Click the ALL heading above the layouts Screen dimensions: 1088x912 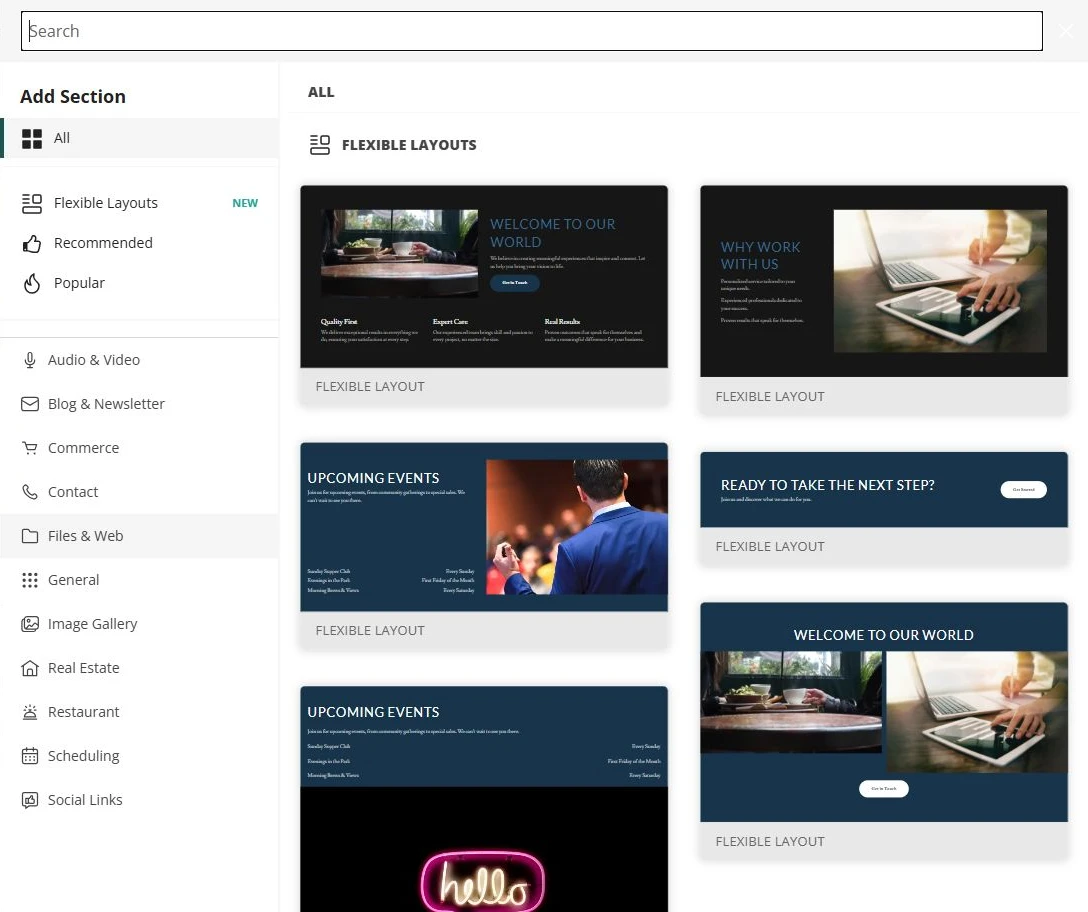(321, 92)
